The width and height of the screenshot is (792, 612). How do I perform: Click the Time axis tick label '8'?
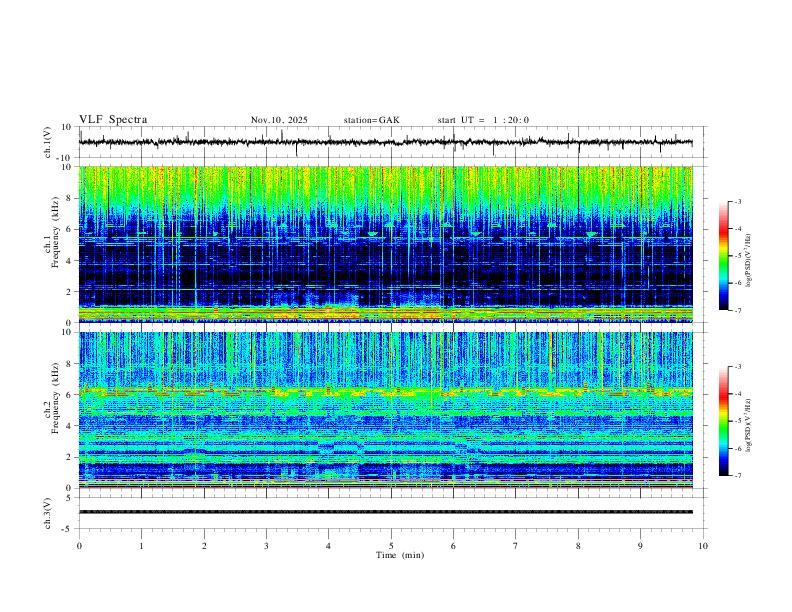(578, 546)
